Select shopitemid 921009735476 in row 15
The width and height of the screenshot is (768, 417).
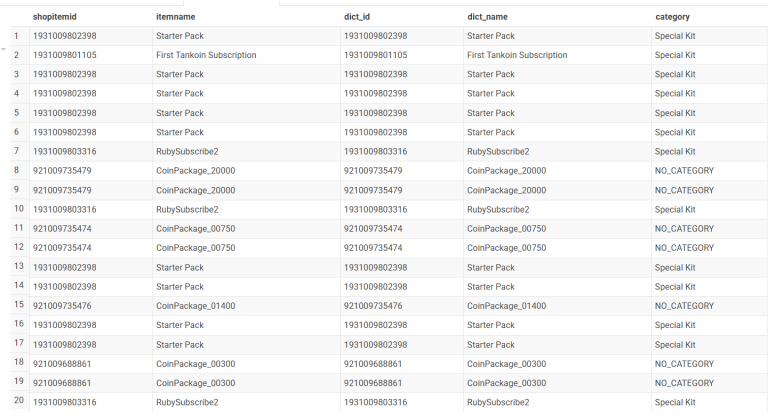62,306
